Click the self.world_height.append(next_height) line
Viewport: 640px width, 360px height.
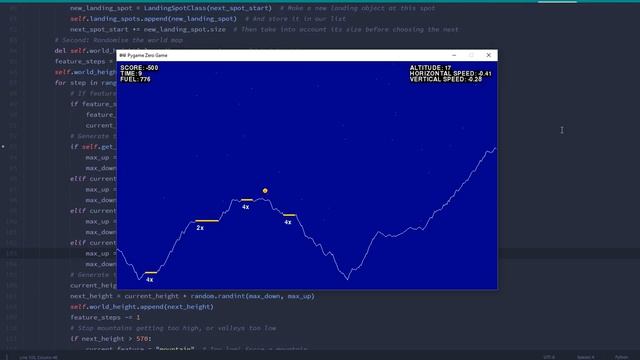(142, 307)
